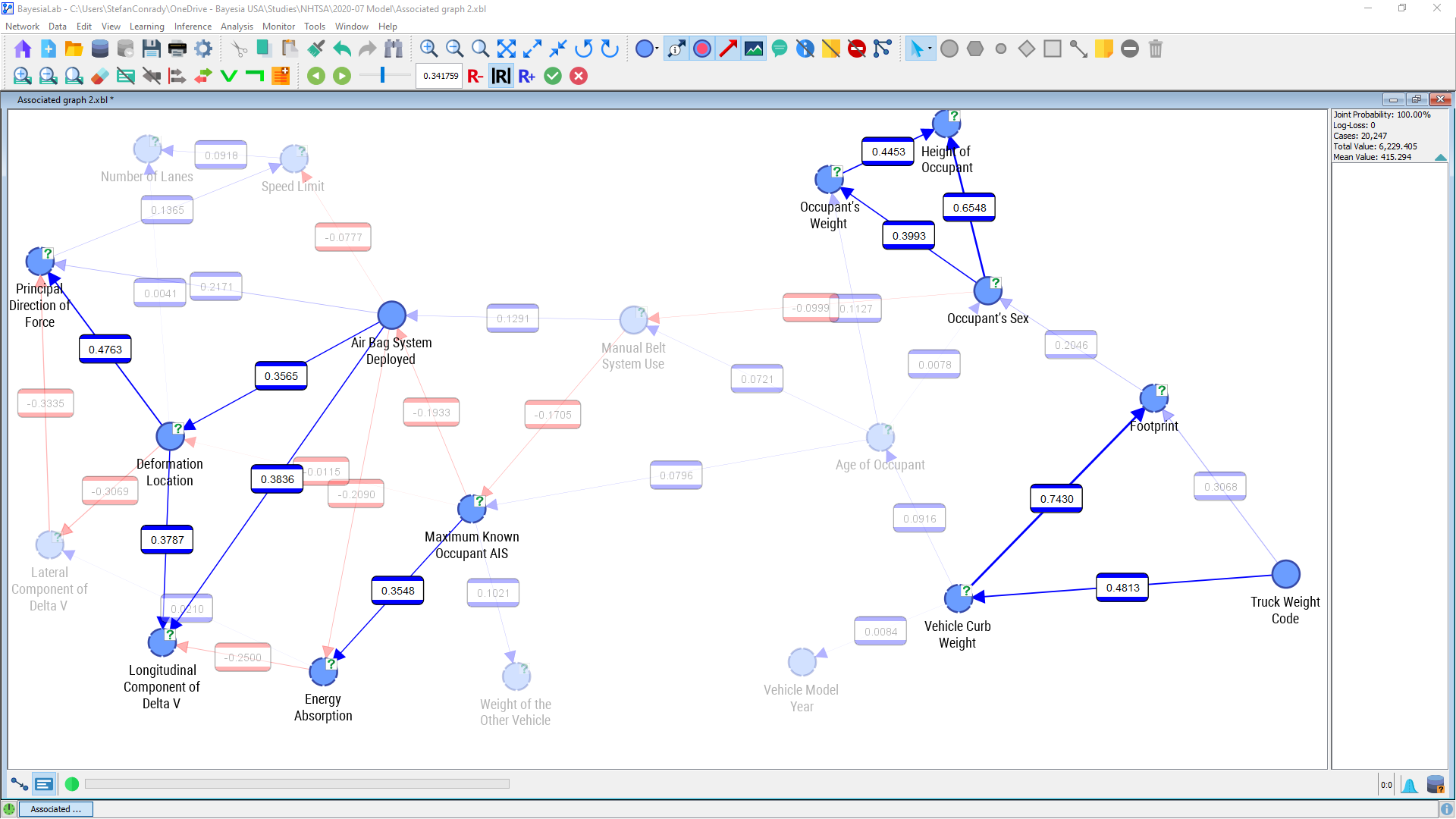This screenshot has width=1456, height=819.
Task: Open the node display style dropdown
Action: [x=656, y=49]
